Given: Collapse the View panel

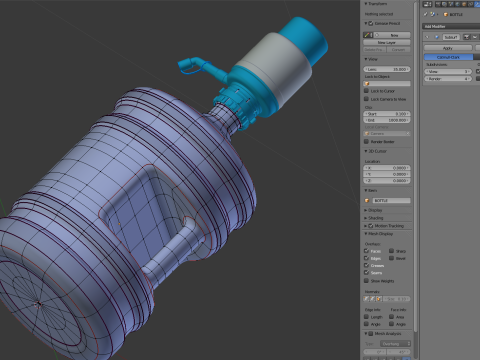Looking at the screenshot, I should [x=366, y=59].
